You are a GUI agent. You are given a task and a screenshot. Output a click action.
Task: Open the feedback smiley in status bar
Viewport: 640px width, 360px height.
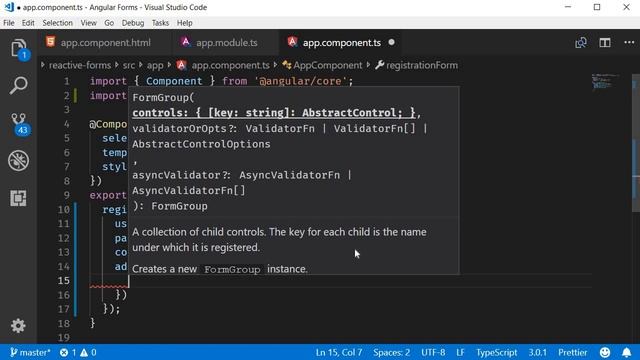[605, 352]
